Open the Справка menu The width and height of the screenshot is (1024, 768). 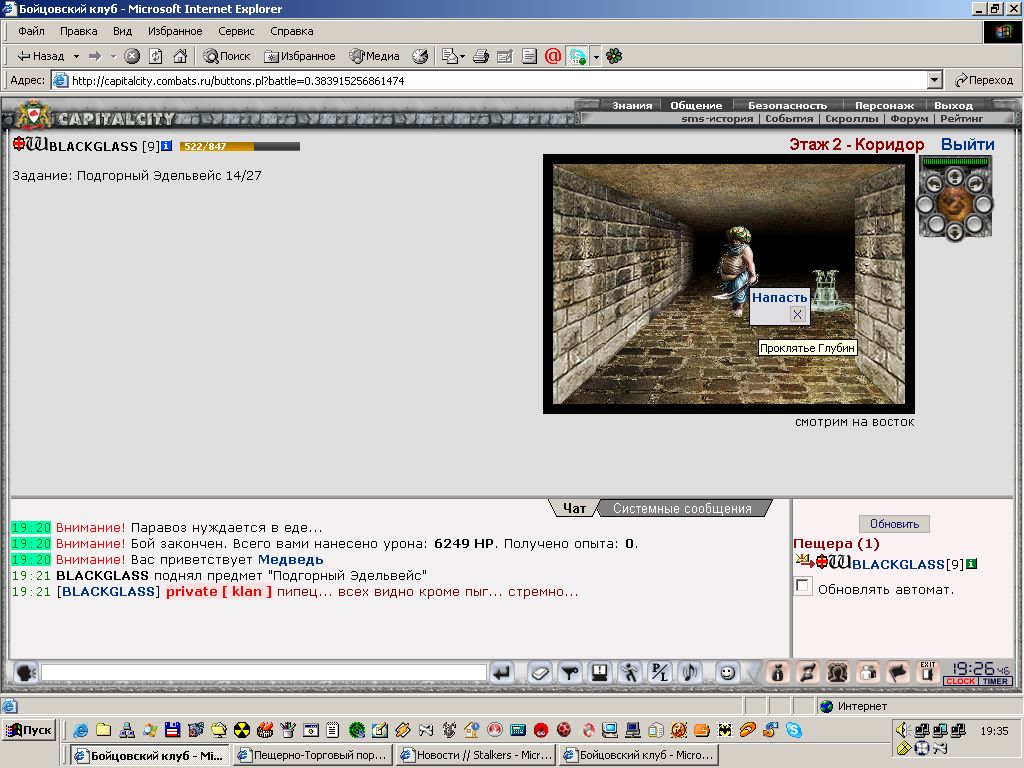(x=291, y=31)
